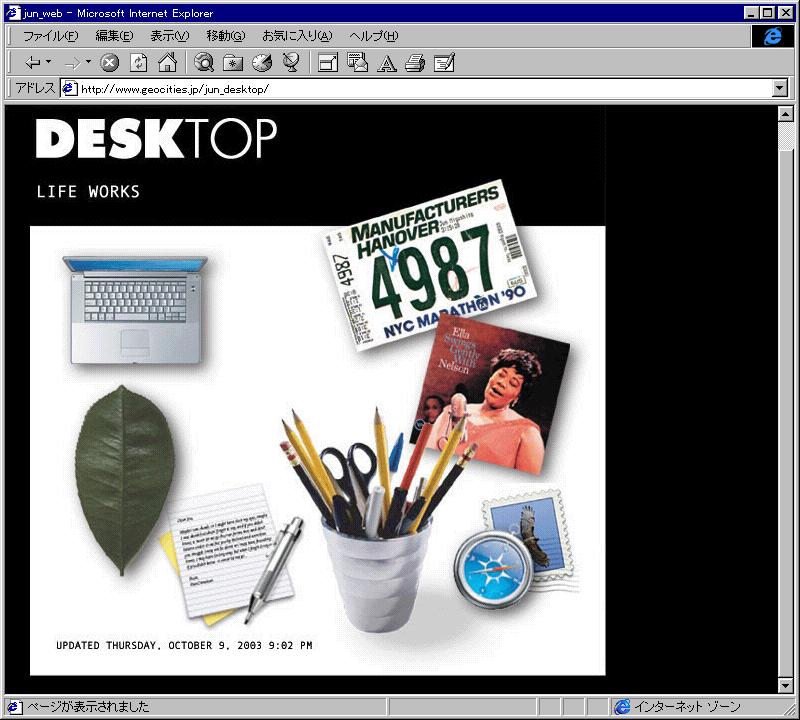Click the status bar page icon
Screen dimensions: 800x720
click(14, 707)
